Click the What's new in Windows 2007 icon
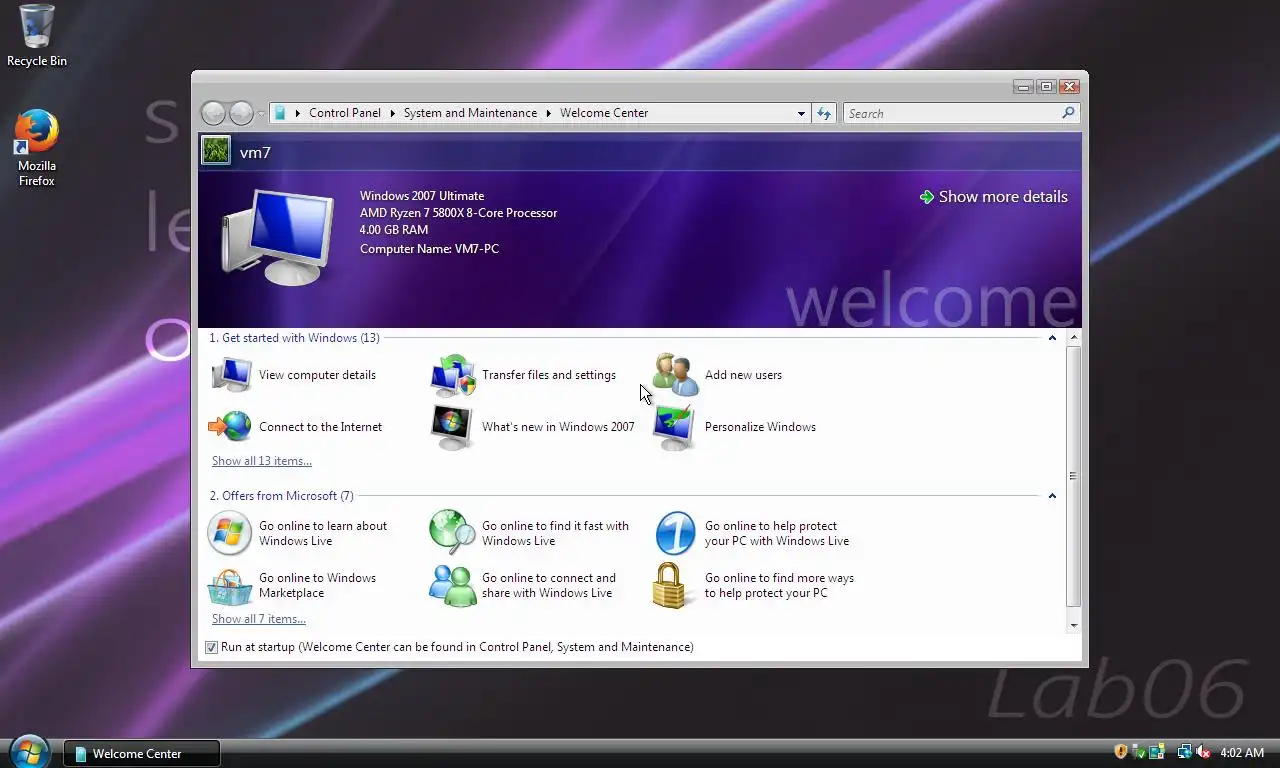Viewport: 1280px width, 768px height. [x=452, y=427]
